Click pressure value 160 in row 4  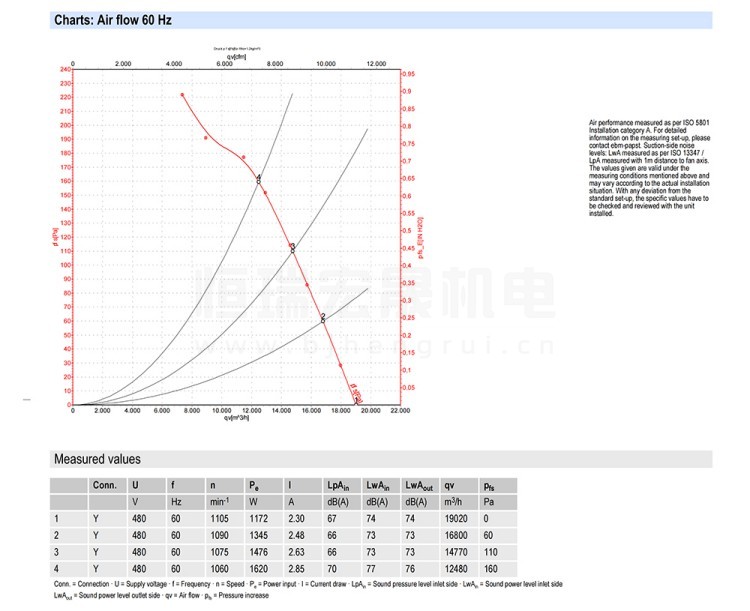point(489,568)
